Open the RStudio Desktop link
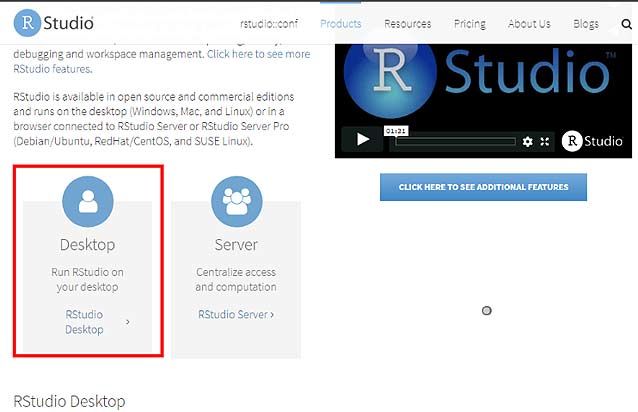Image resolution: width=638 pixels, height=412 pixels. pos(84,322)
